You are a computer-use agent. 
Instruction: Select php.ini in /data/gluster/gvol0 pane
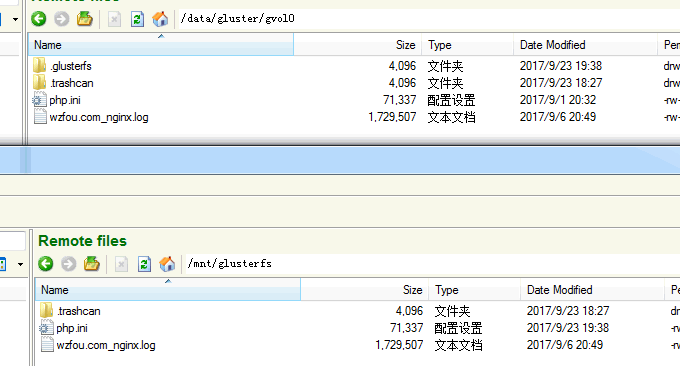tap(65, 100)
